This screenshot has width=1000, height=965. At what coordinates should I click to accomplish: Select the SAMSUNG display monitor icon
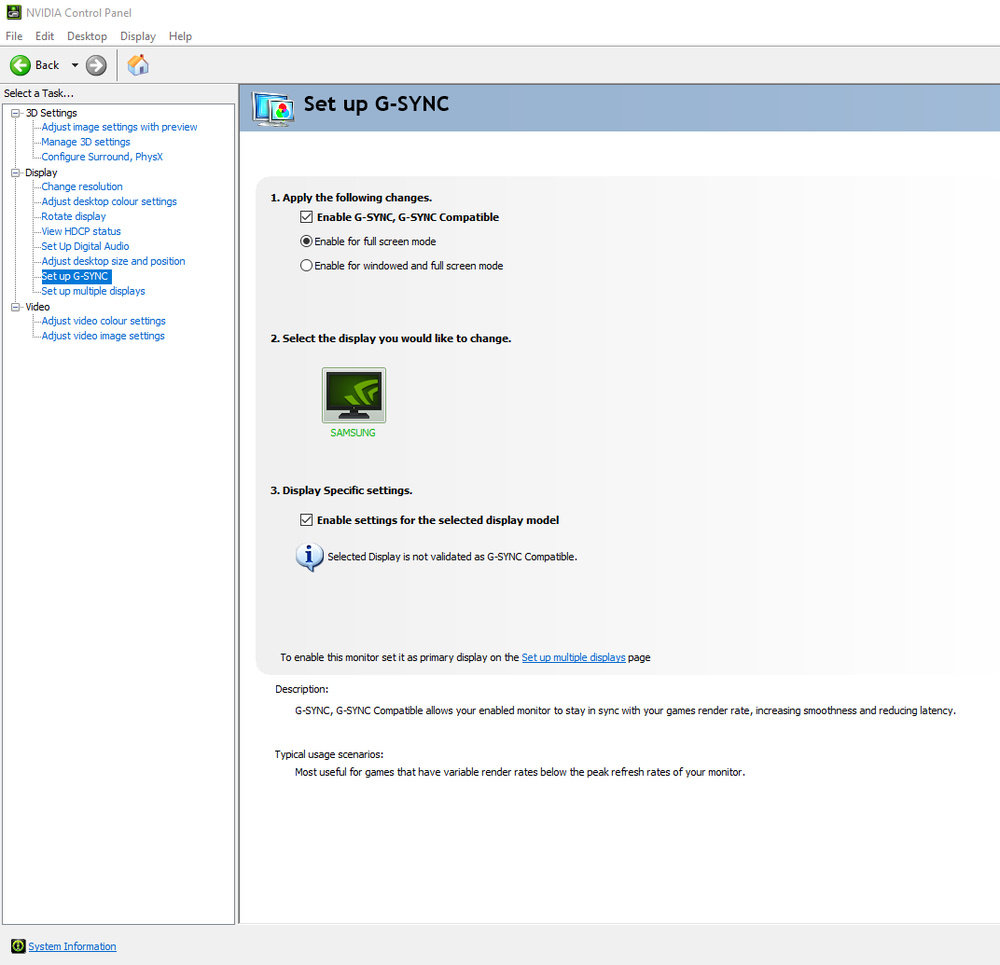click(x=353, y=395)
